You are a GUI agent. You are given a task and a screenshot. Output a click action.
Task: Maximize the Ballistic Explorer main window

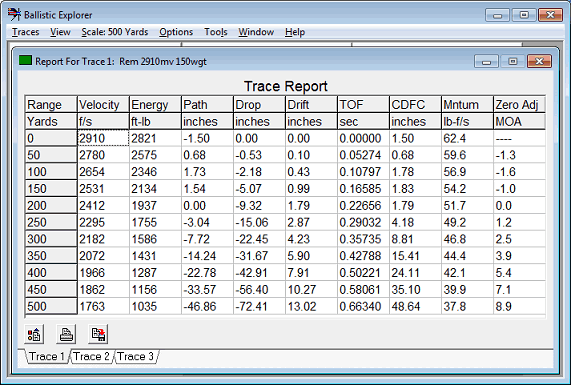point(524,15)
